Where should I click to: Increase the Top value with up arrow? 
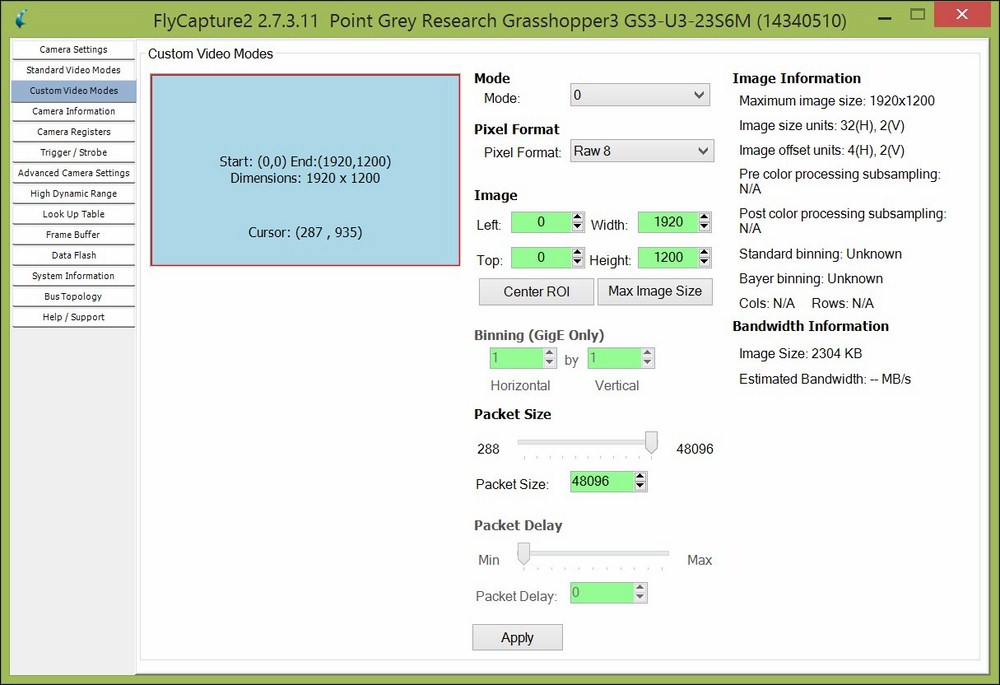coord(578,253)
